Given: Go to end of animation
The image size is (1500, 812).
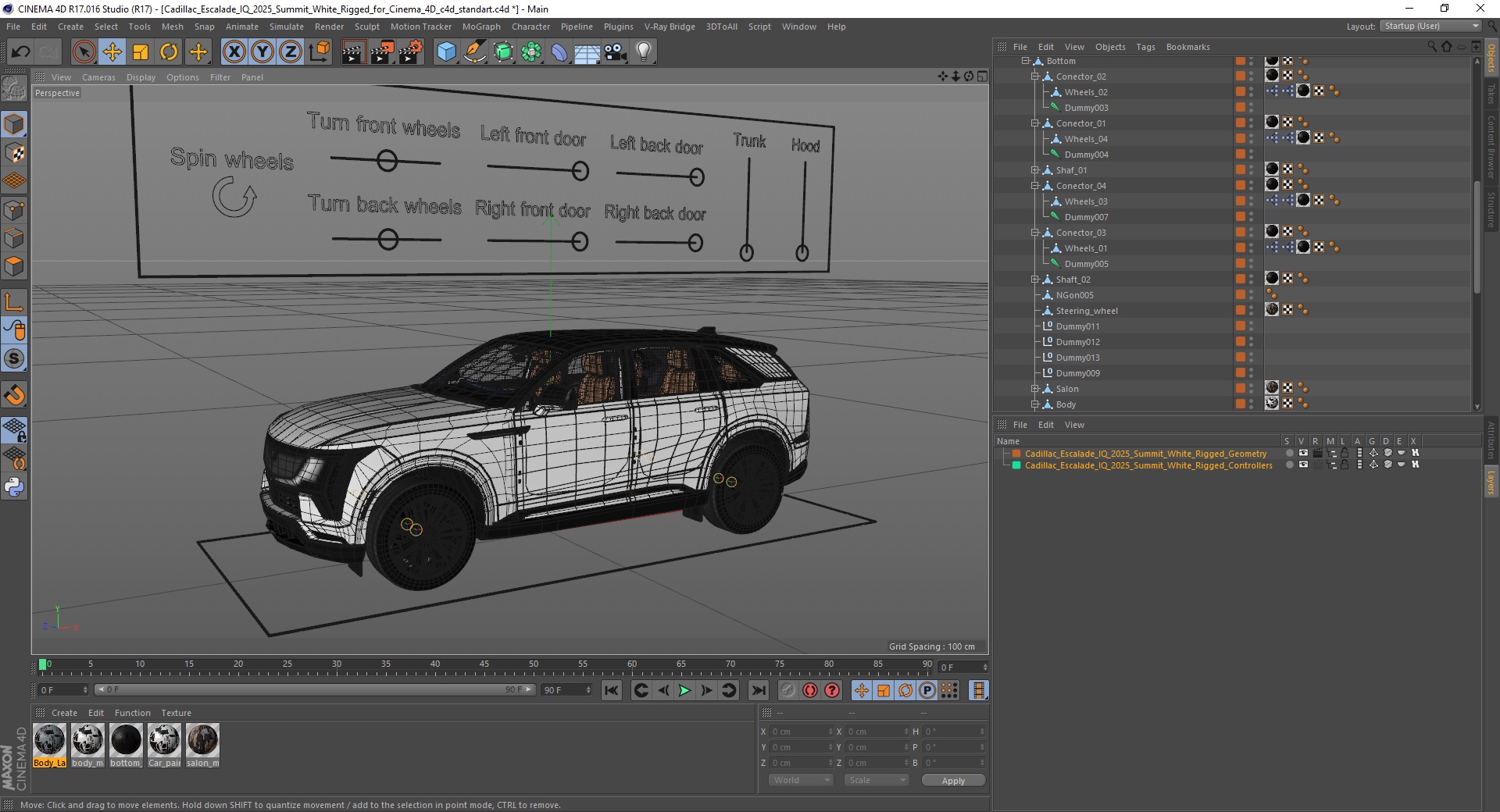Looking at the screenshot, I should click(758, 690).
